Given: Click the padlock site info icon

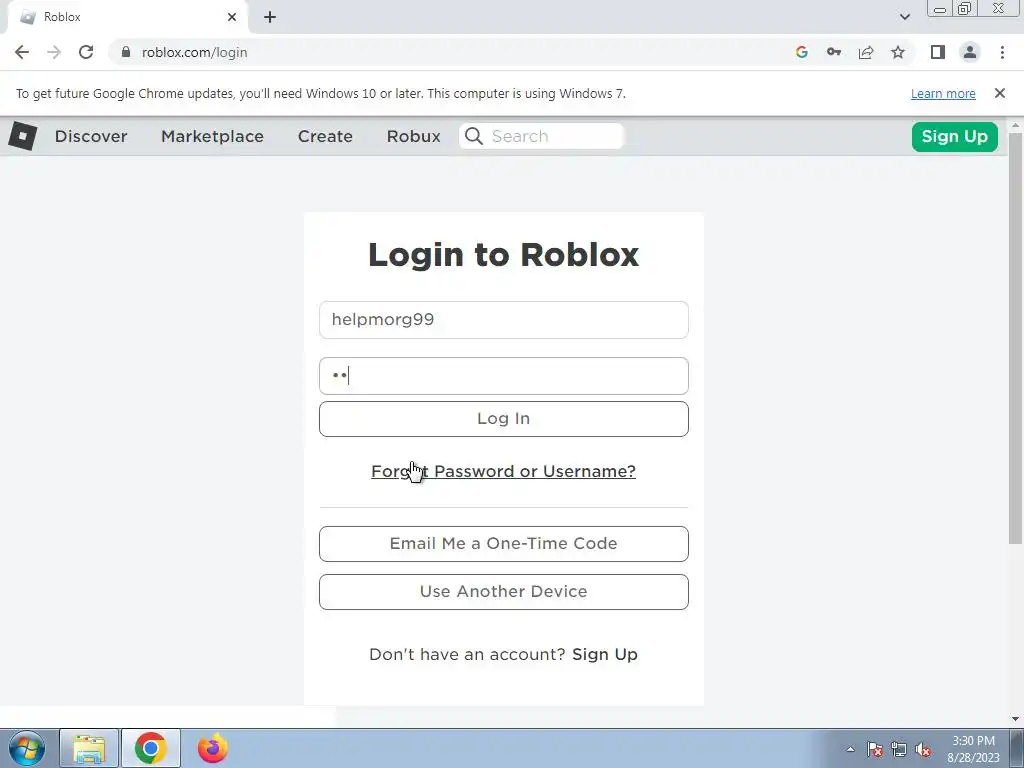Looking at the screenshot, I should tap(126, 52).
